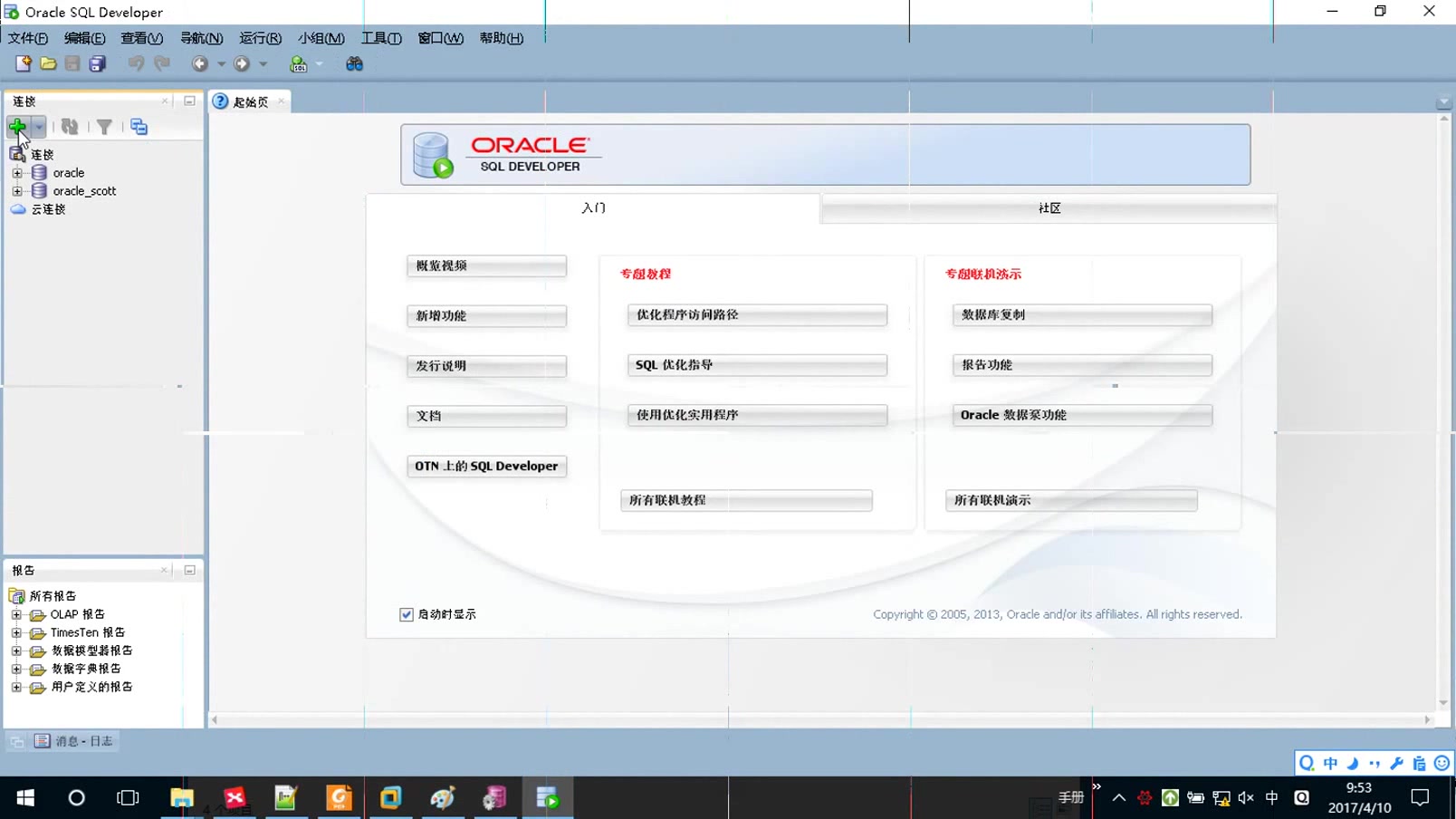Toggle the 启动时显示 checkbox
This screenshot has height=819, width=1456.
407,614
